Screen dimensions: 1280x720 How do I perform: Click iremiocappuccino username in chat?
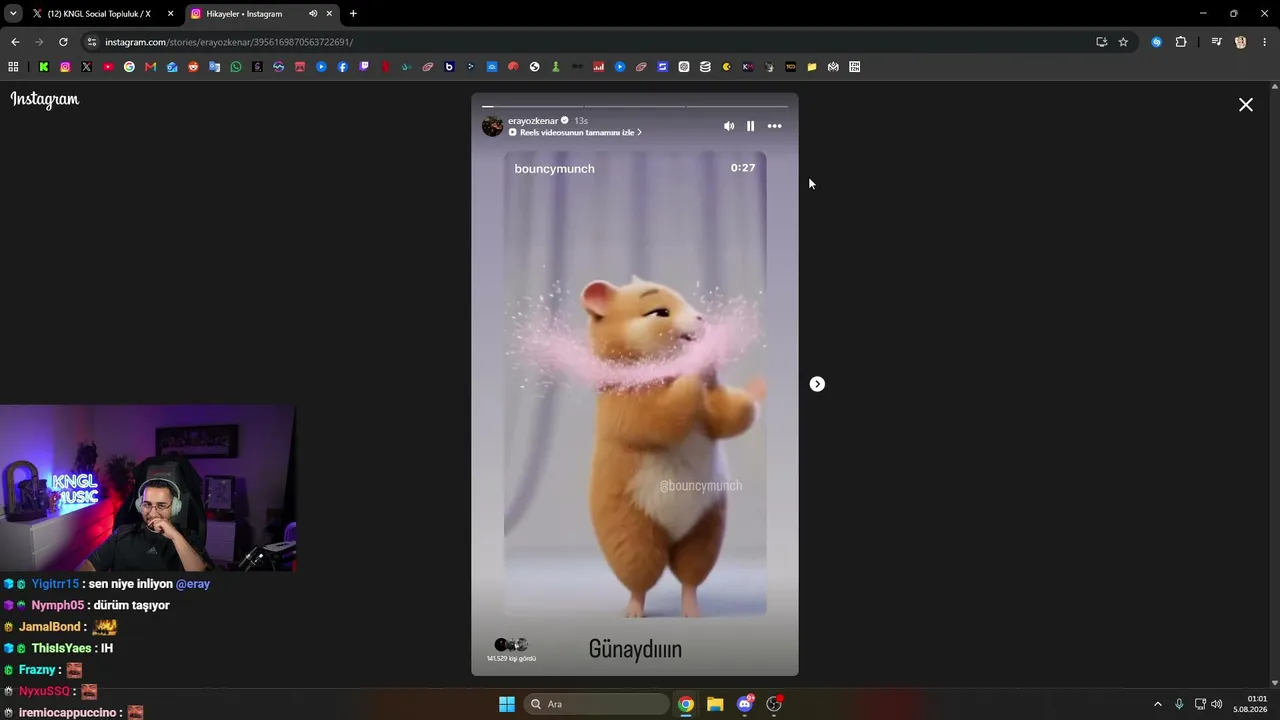coord(68,713)
